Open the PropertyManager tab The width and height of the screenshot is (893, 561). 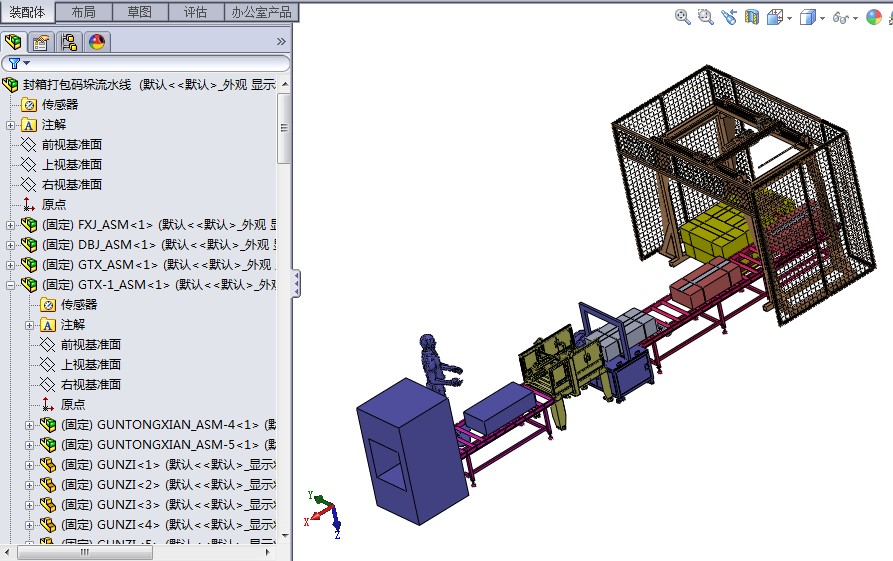(x=41, y=42)
